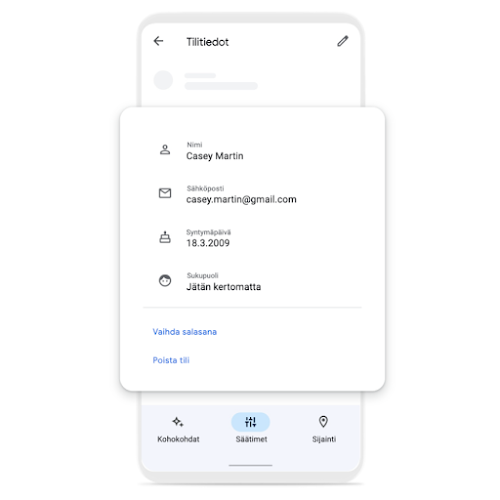Screen dimensions: 500x500
Task: Click the Tilitiedot page title
Action: 207,42
